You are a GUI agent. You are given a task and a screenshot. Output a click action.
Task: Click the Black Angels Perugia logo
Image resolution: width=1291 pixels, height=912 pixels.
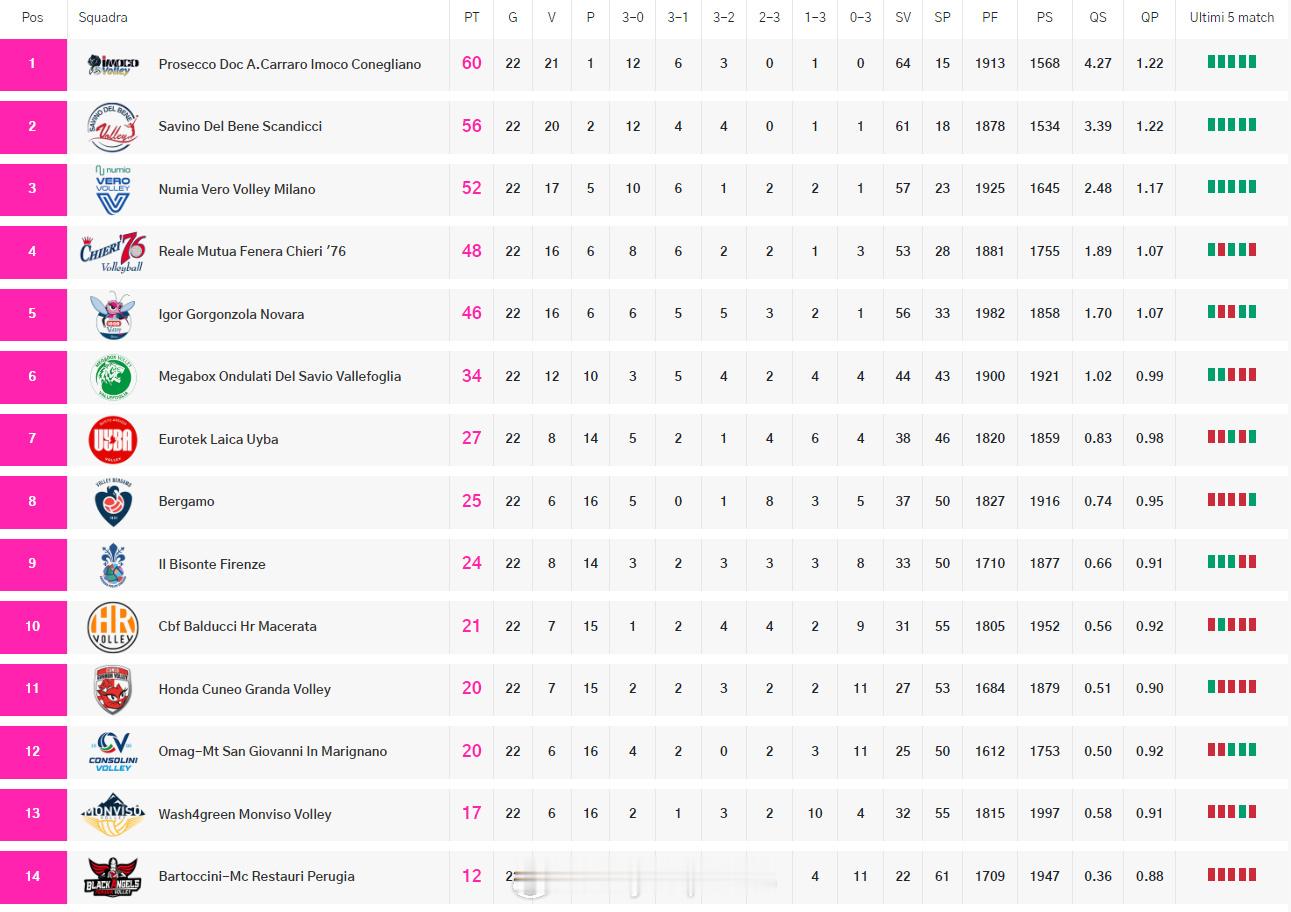[113, 876]
